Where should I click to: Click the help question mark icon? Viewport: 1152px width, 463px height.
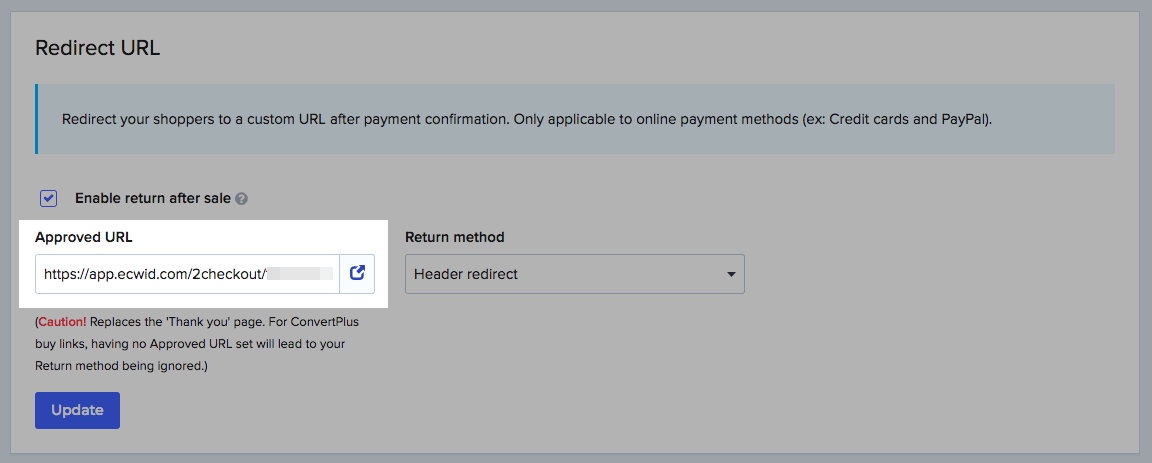[241, 199]
